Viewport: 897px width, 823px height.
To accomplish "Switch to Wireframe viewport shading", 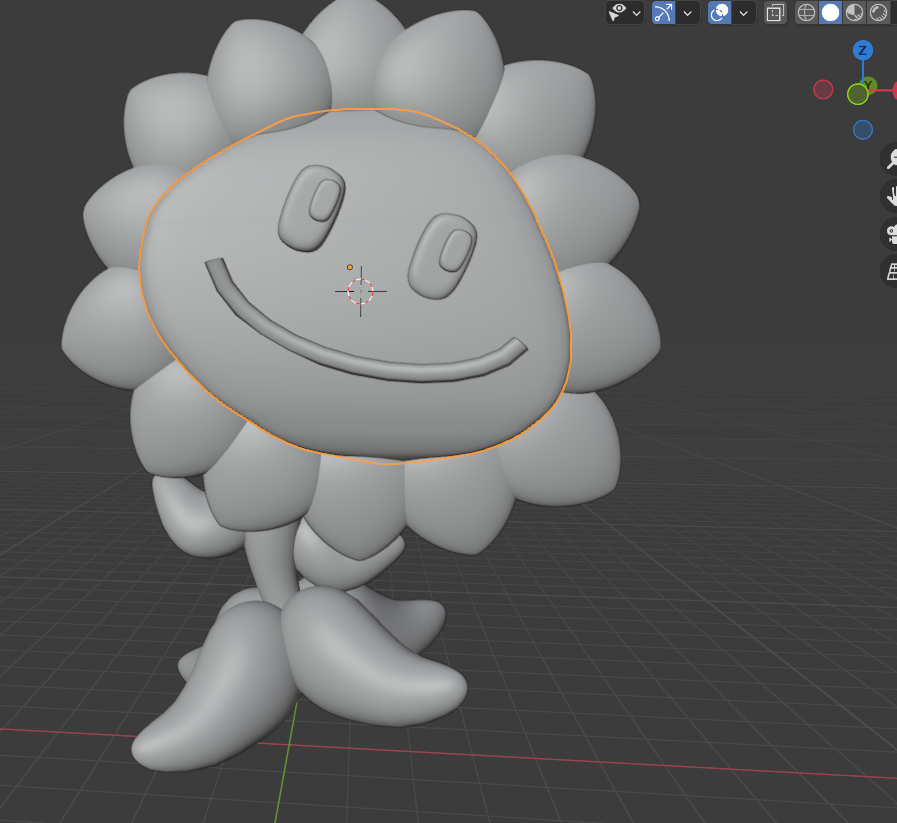I will (x=806, y=13).
